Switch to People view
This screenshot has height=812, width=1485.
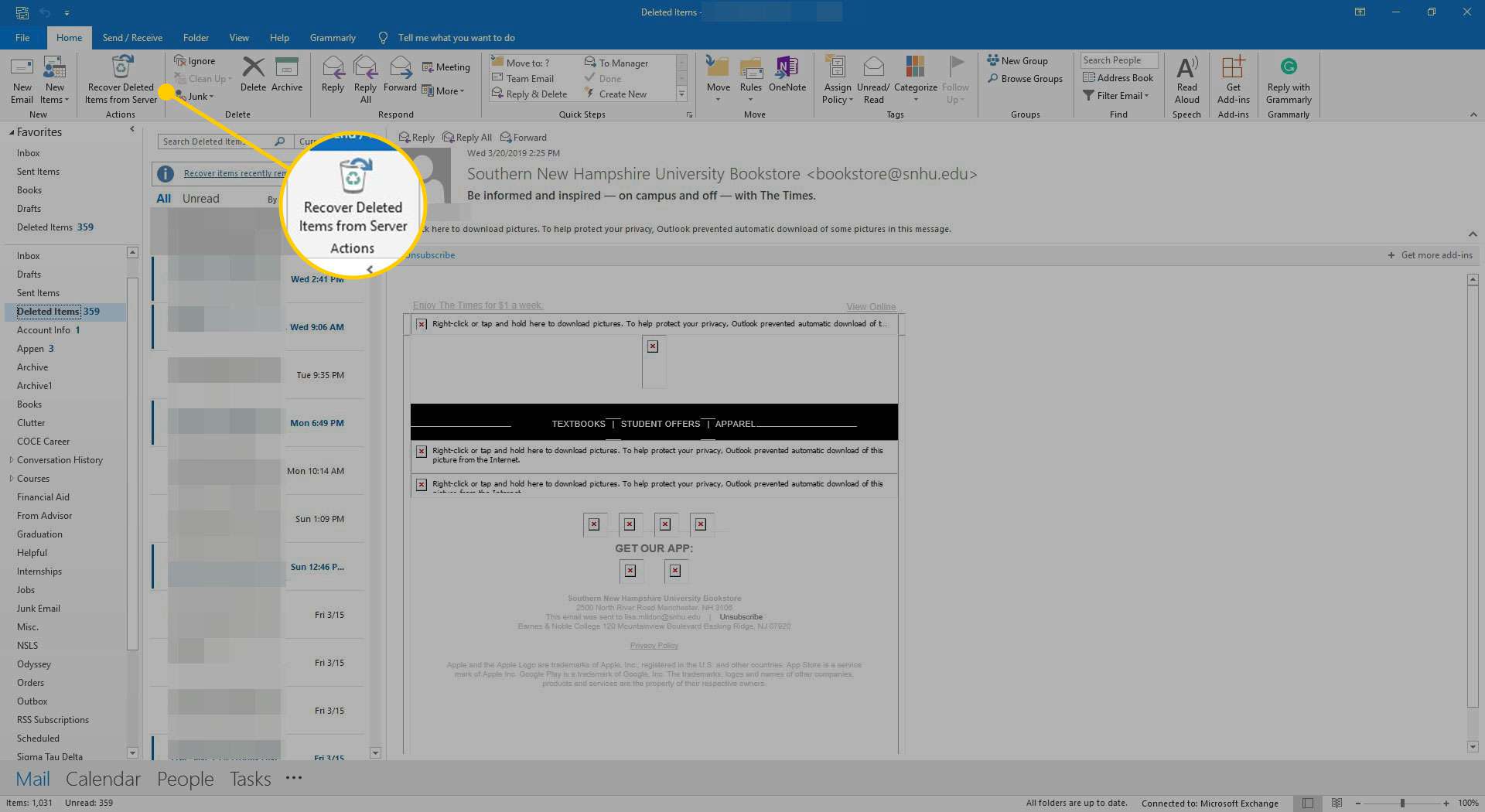(185, 779)
